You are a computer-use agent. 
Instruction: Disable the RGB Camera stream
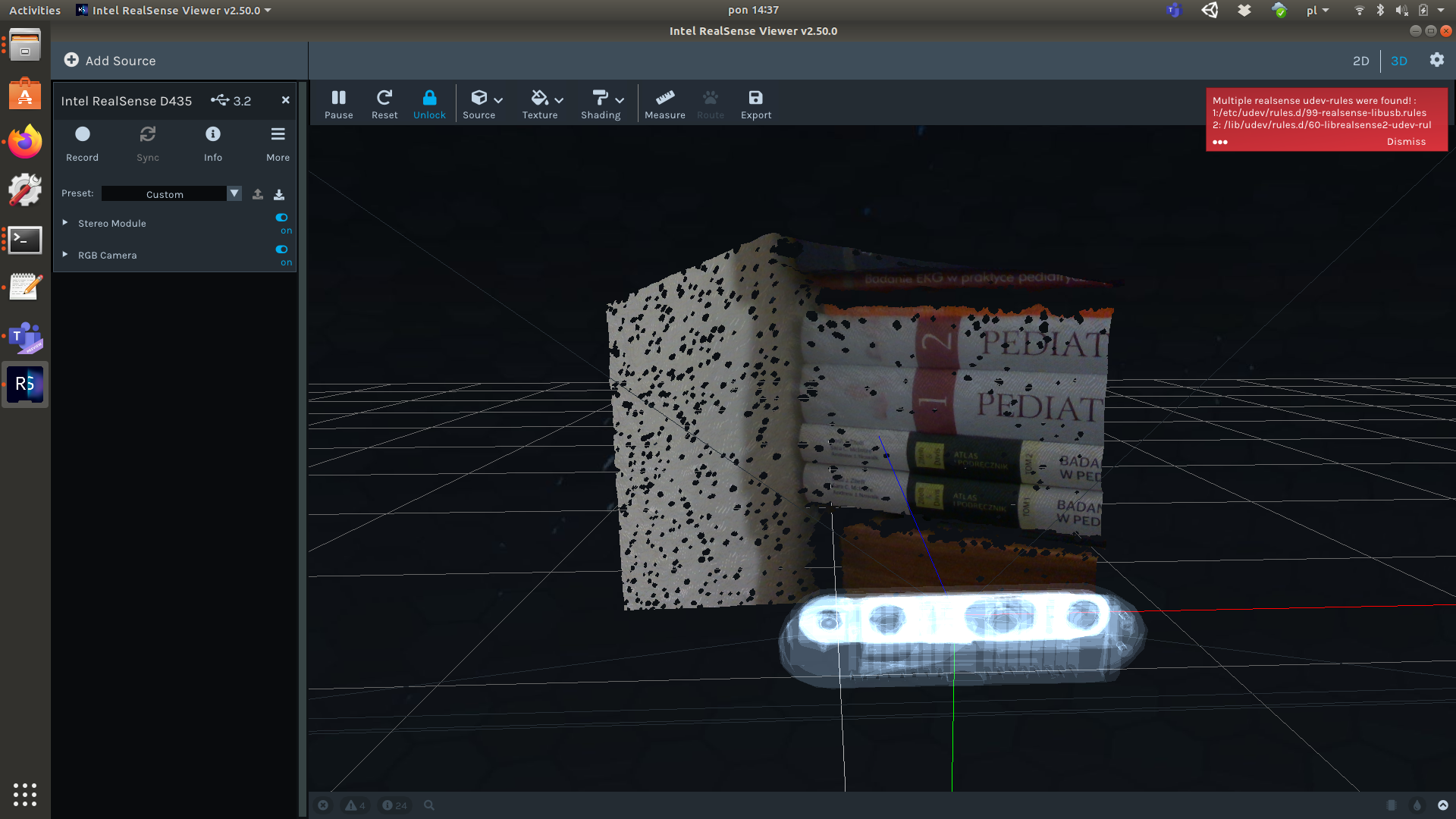tap(281, 249)
